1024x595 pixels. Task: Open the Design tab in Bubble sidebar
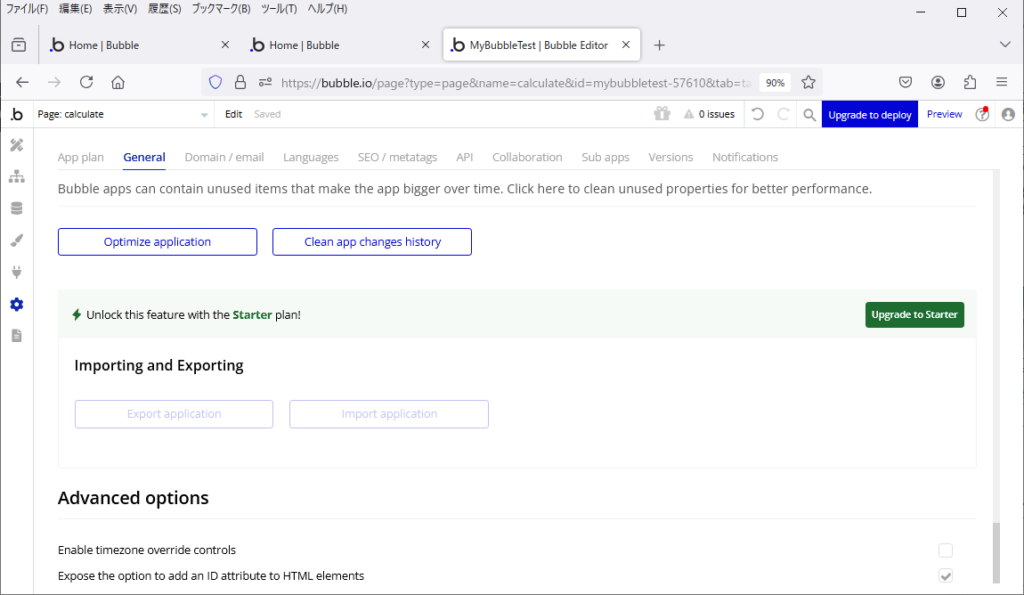[x=17, y=145]
